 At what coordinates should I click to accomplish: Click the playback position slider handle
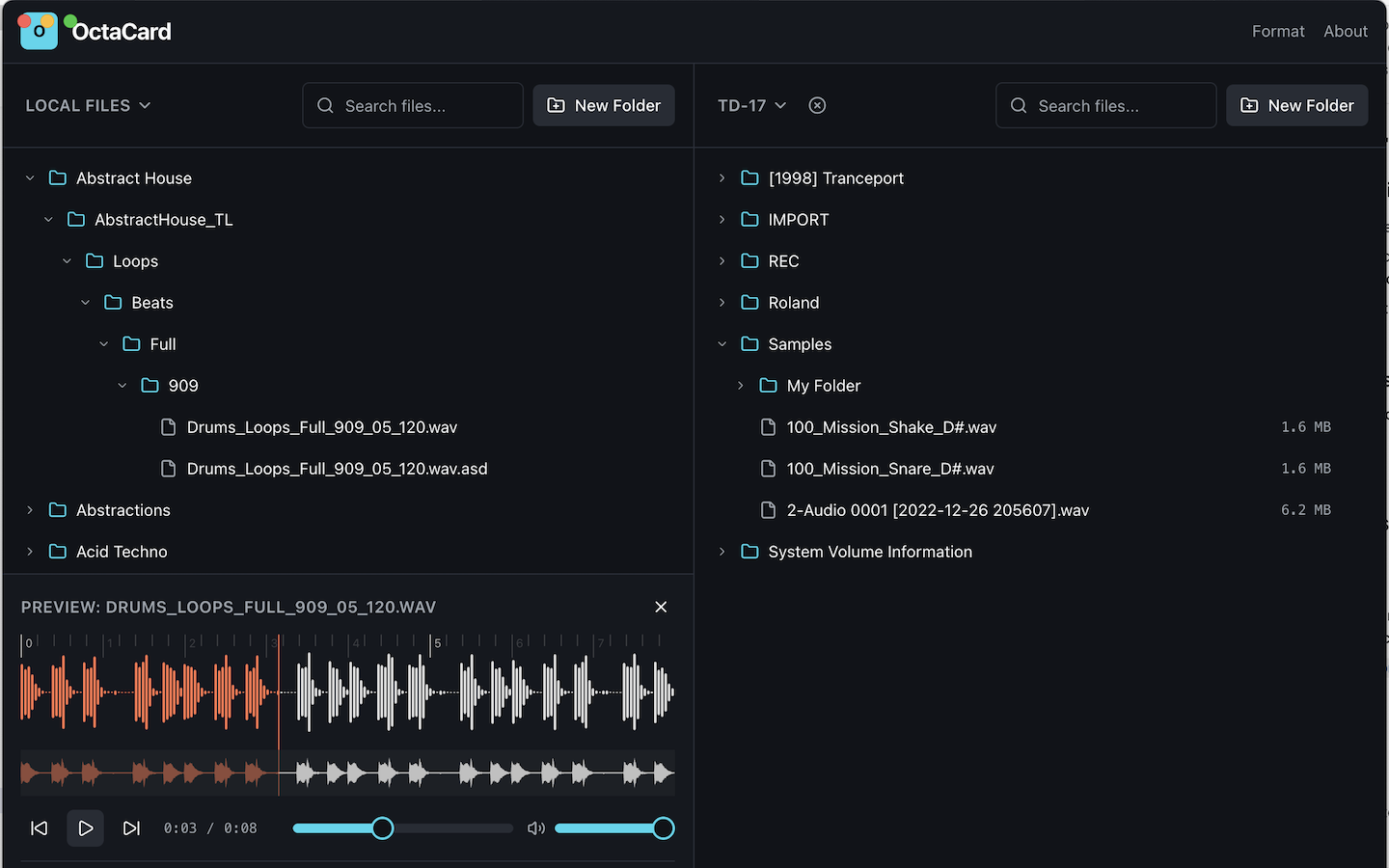pyautogui.click(x=383, y=828)
